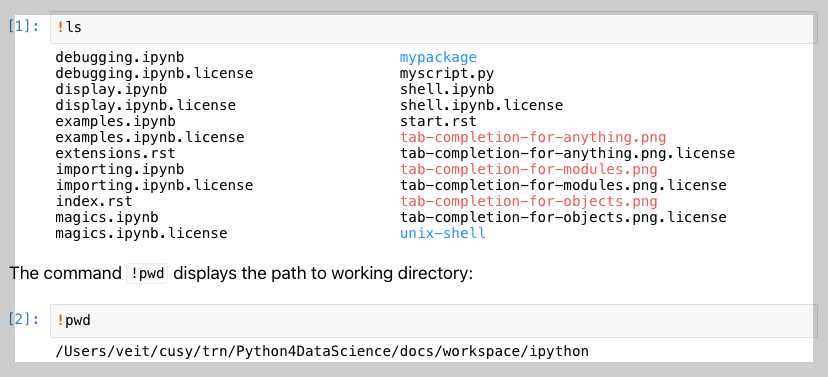This screenshot has width=828, height=377.
Task: Click index.rst file name
Action: coord(94,201)
